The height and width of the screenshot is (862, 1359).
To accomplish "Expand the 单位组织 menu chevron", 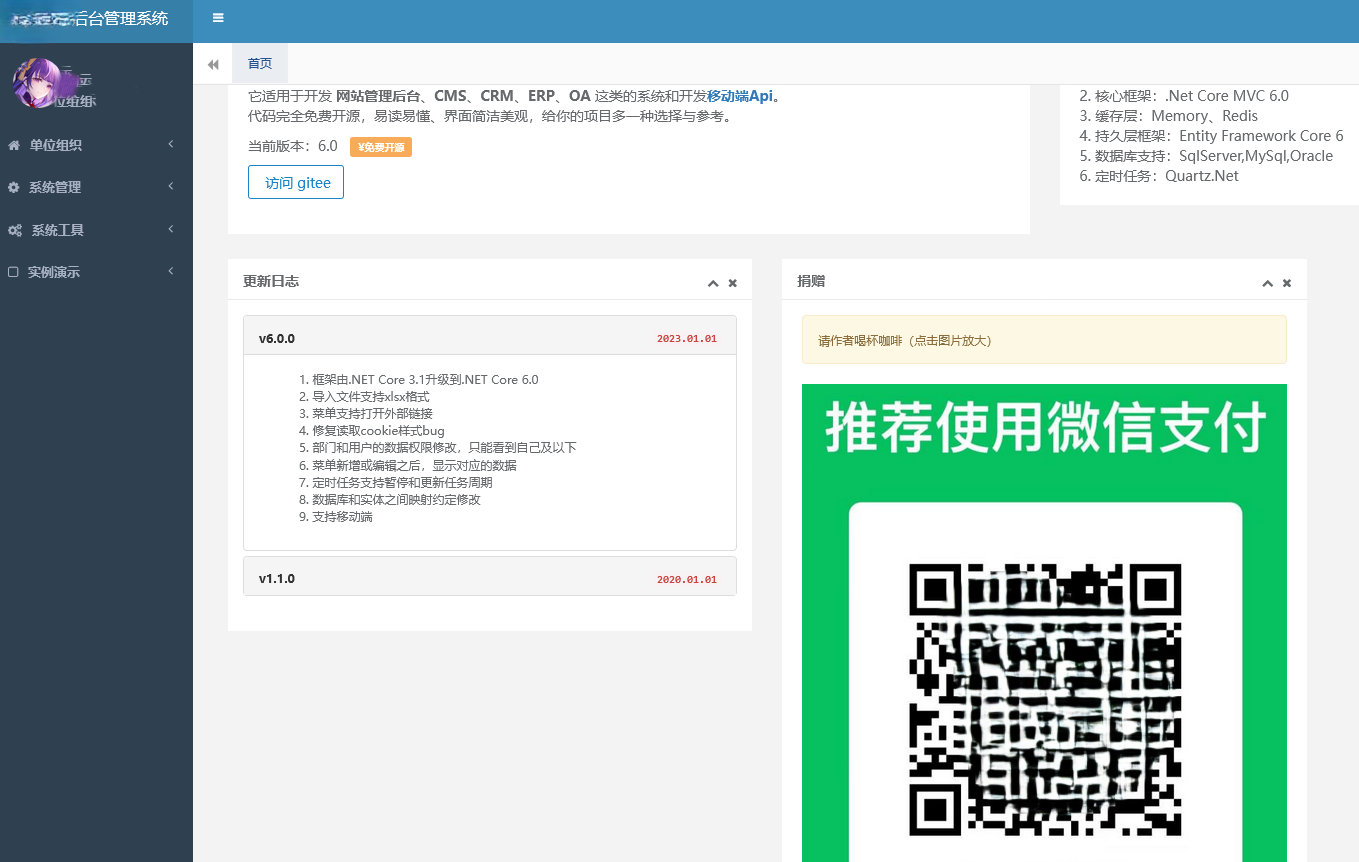I will tap(171, 144).
